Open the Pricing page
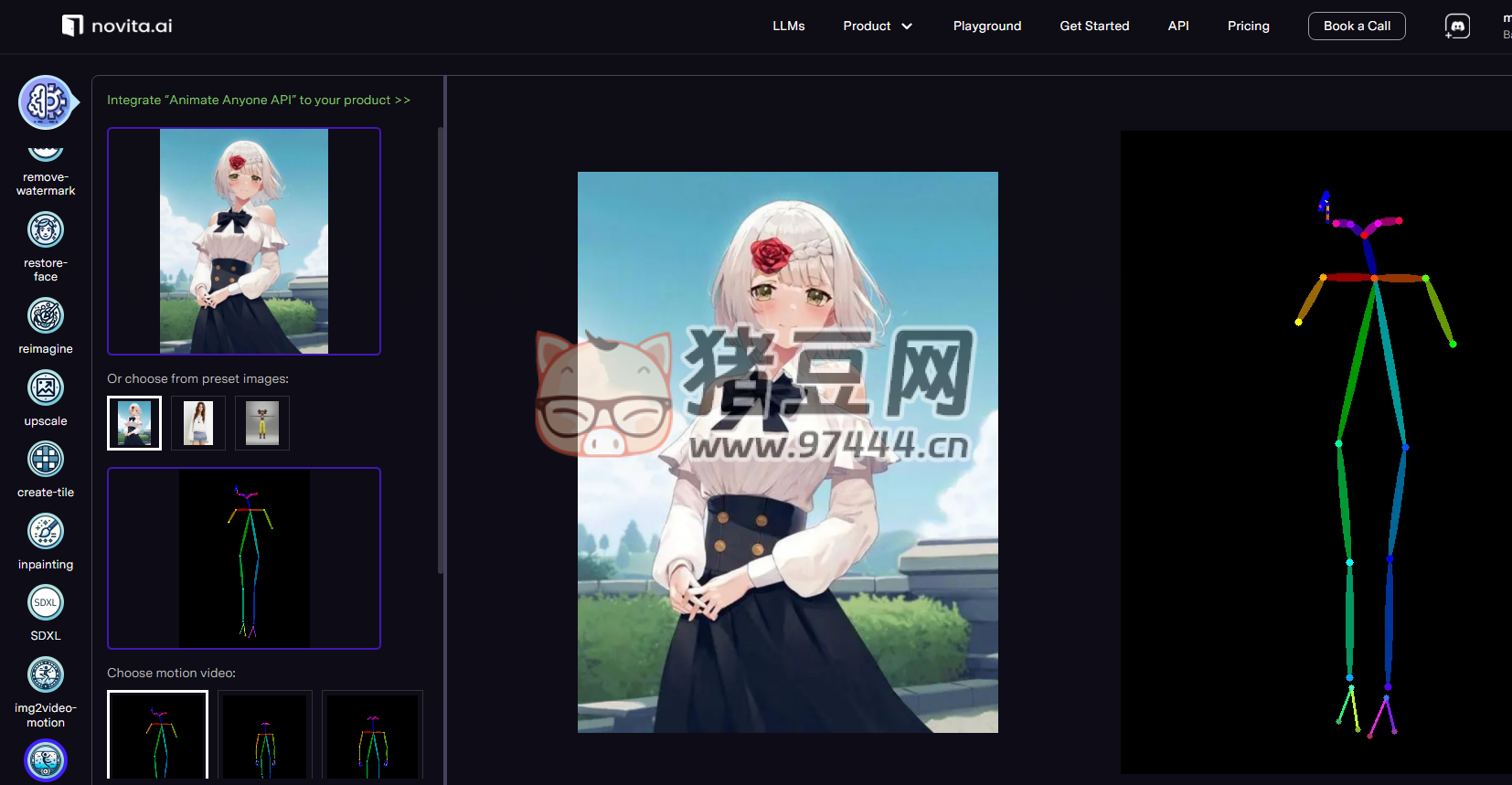The image size is (1512, 785). pyautogui.click(x=1248, y=26)
